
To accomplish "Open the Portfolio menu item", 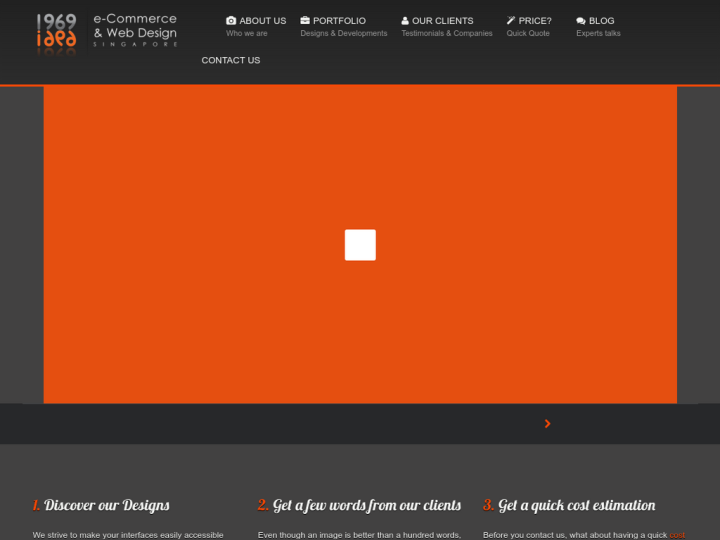I will [339, 21].
